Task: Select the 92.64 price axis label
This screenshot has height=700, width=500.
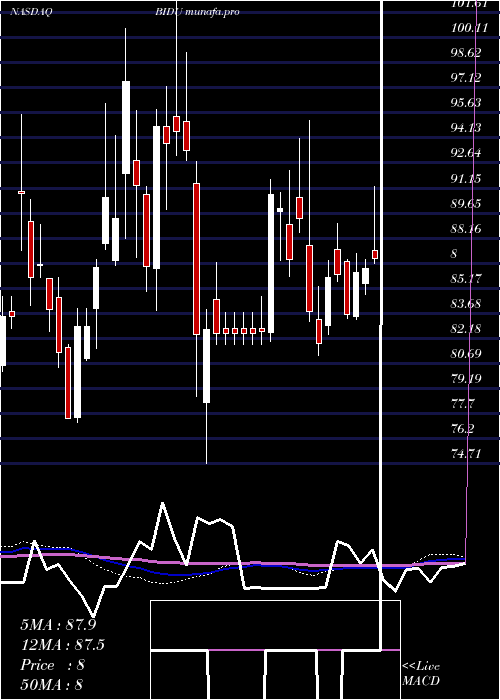Action: point(466,154)
